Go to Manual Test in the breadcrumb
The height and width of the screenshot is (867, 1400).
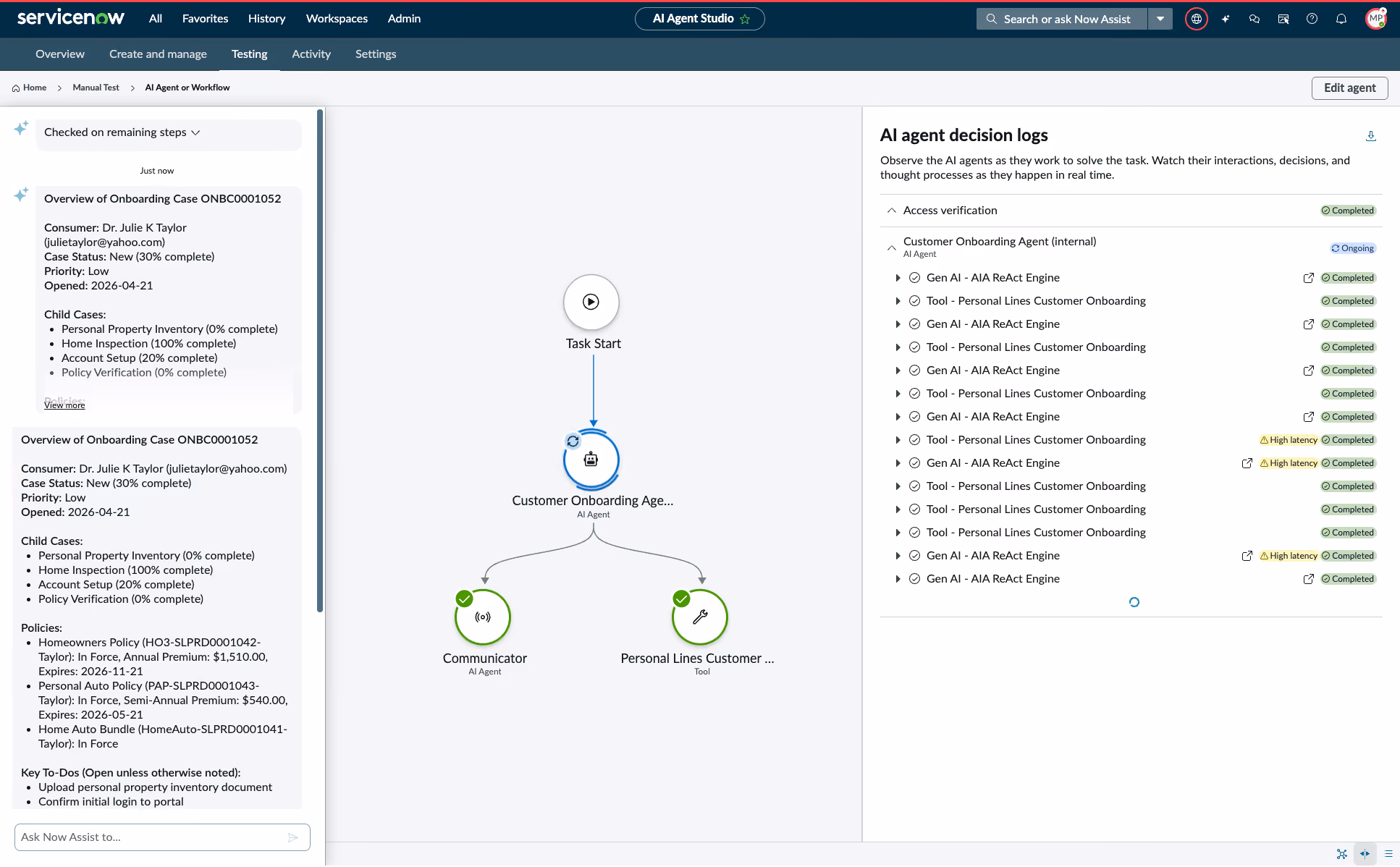click(96, 88)
